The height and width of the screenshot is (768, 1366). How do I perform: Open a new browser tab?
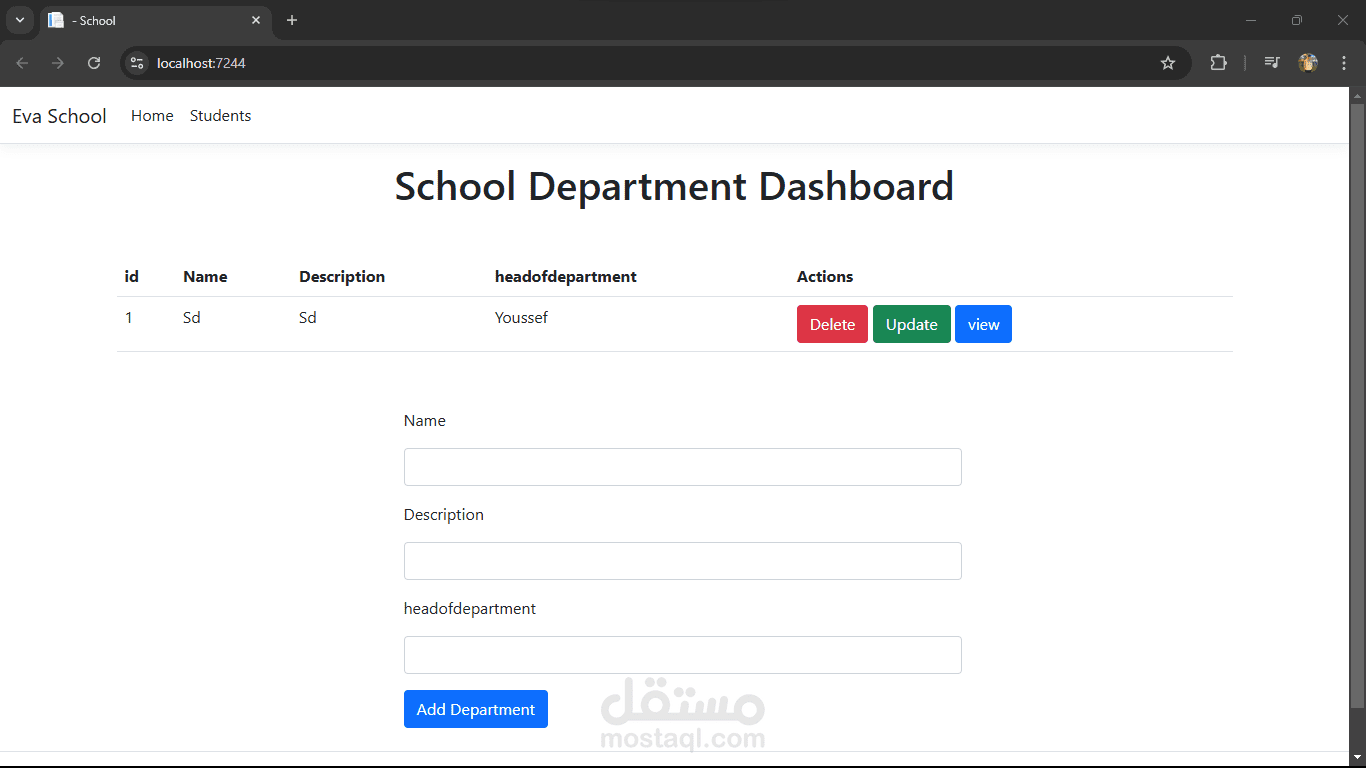(x=292, y=20)
